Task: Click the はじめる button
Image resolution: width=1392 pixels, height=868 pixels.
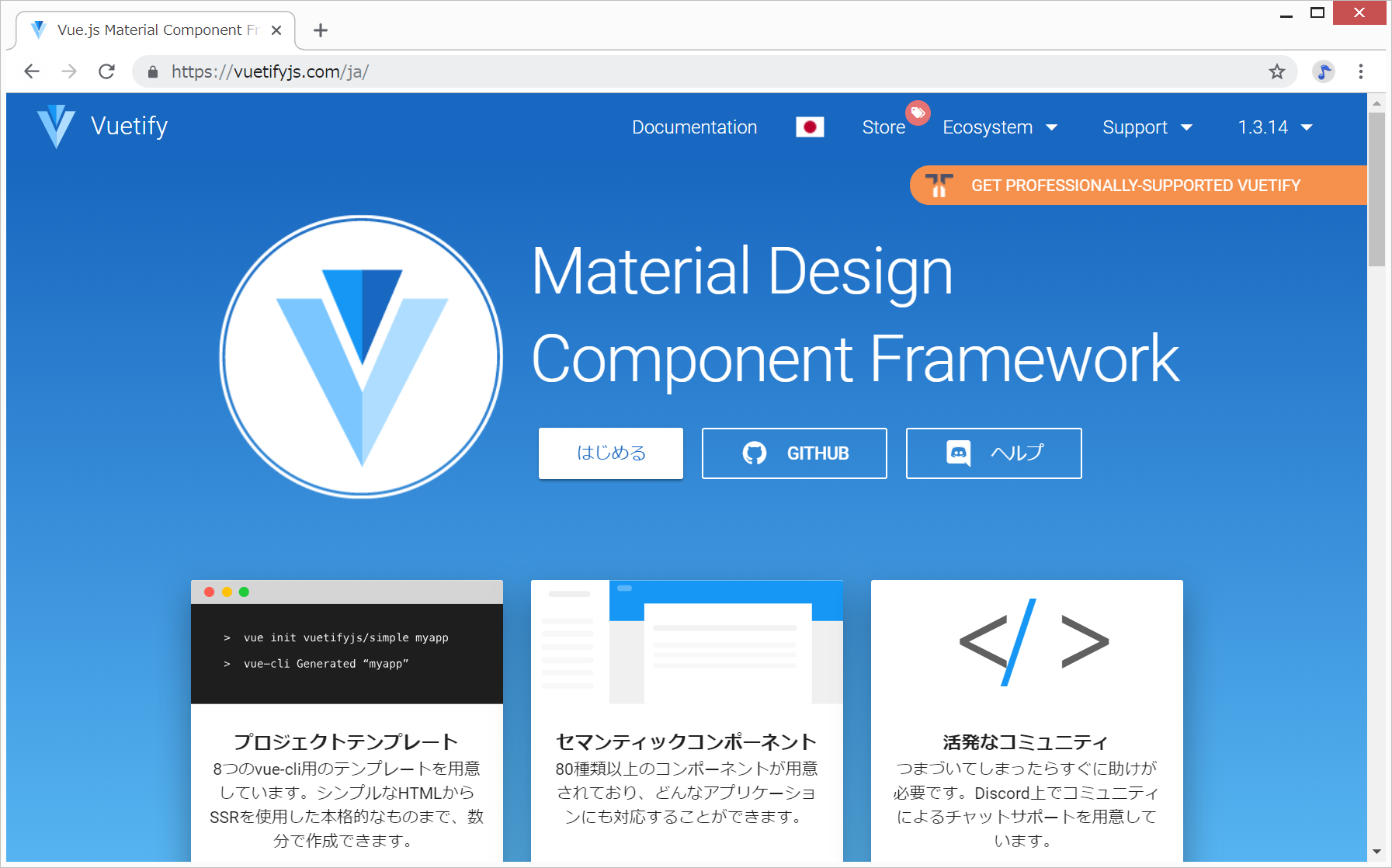Action: [x=611, y=453]
